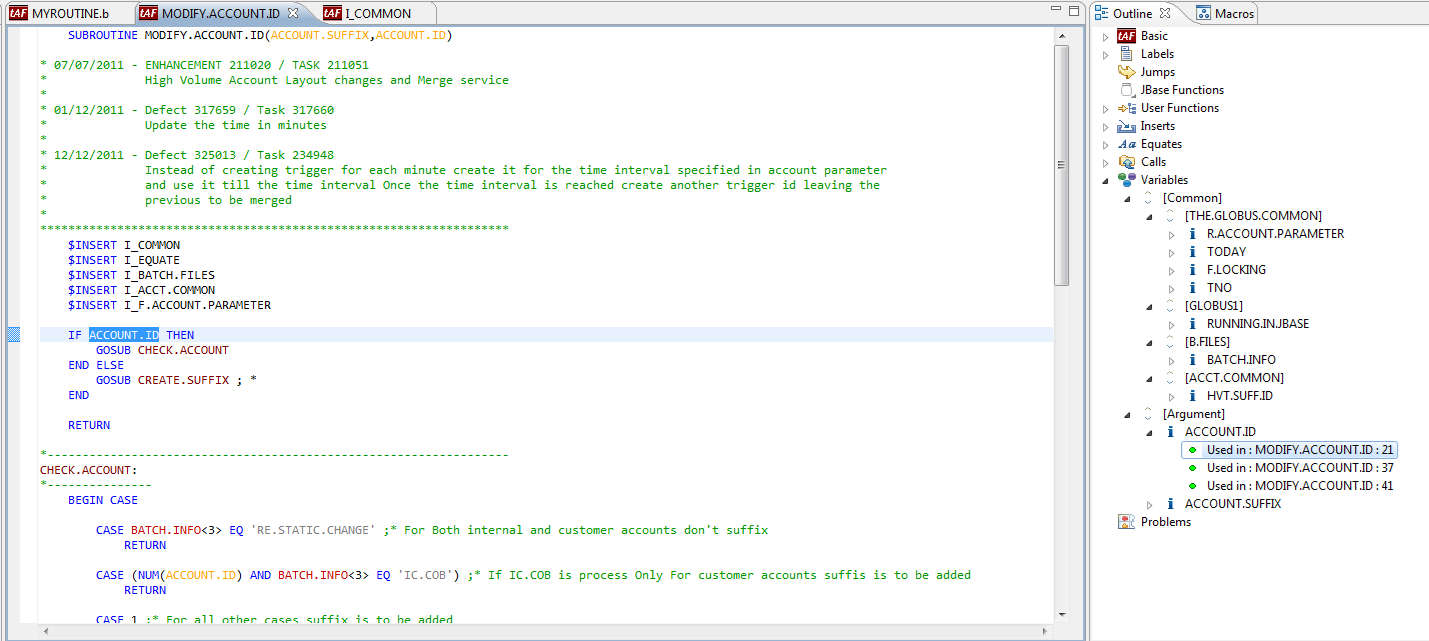Click the Variables colored-balls icon

1126,180
